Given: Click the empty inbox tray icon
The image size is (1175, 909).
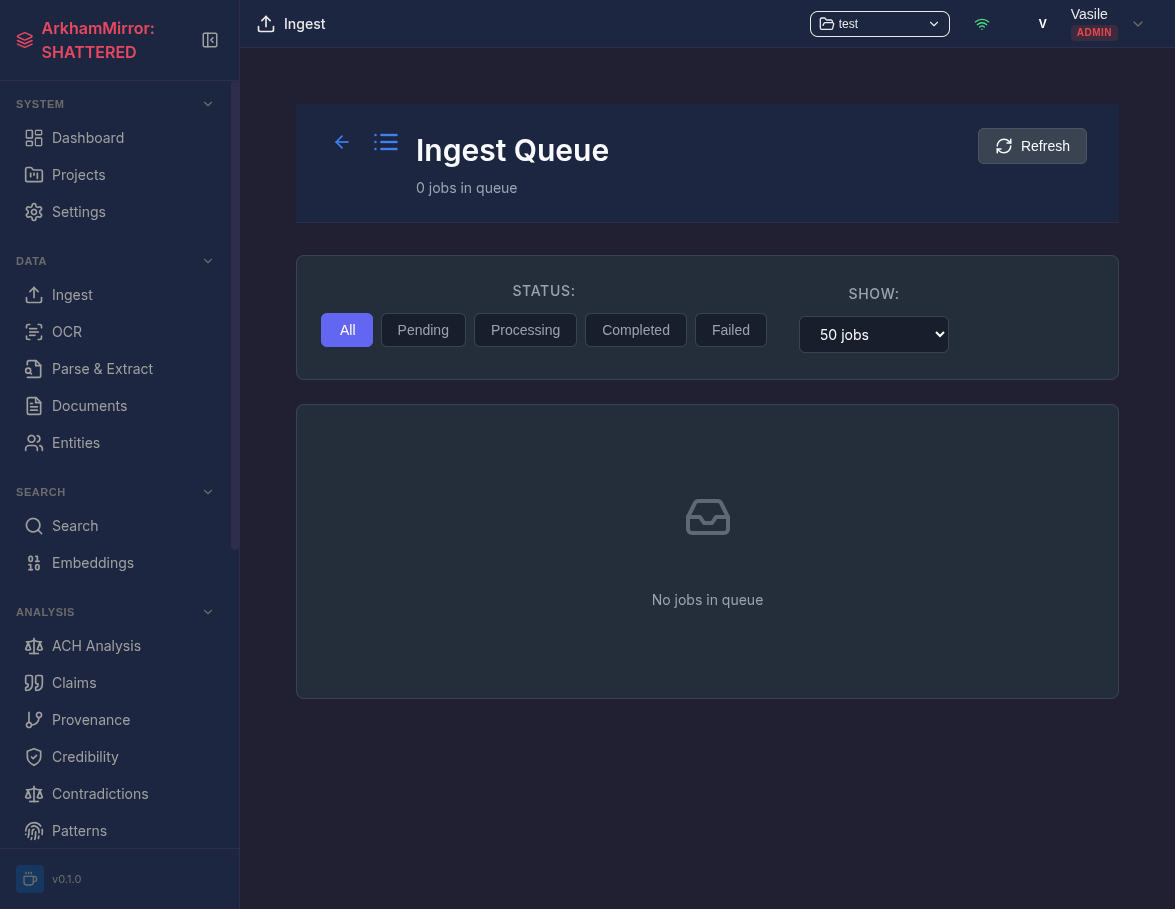Looking at the screenshot, I should point(708,517).
